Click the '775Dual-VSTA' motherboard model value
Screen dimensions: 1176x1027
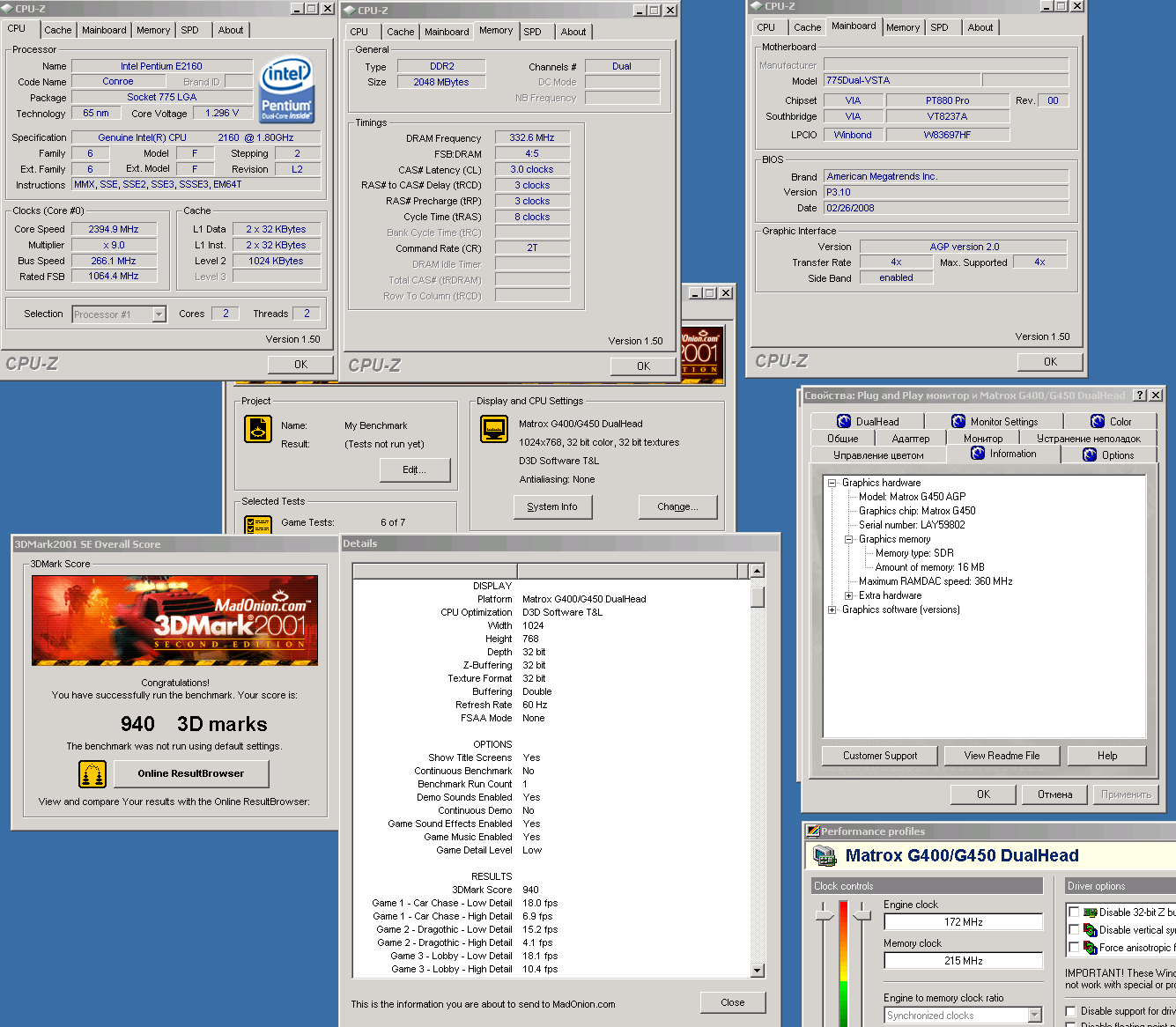tap(902, 80)
